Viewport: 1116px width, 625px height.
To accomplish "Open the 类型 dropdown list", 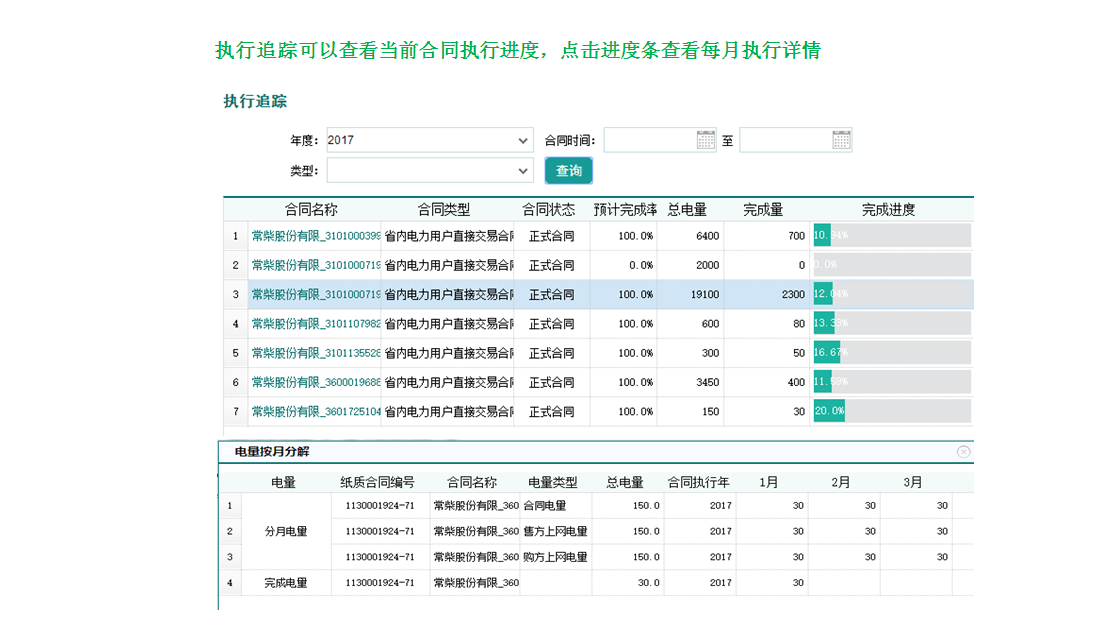I will (x=524, y=171).
